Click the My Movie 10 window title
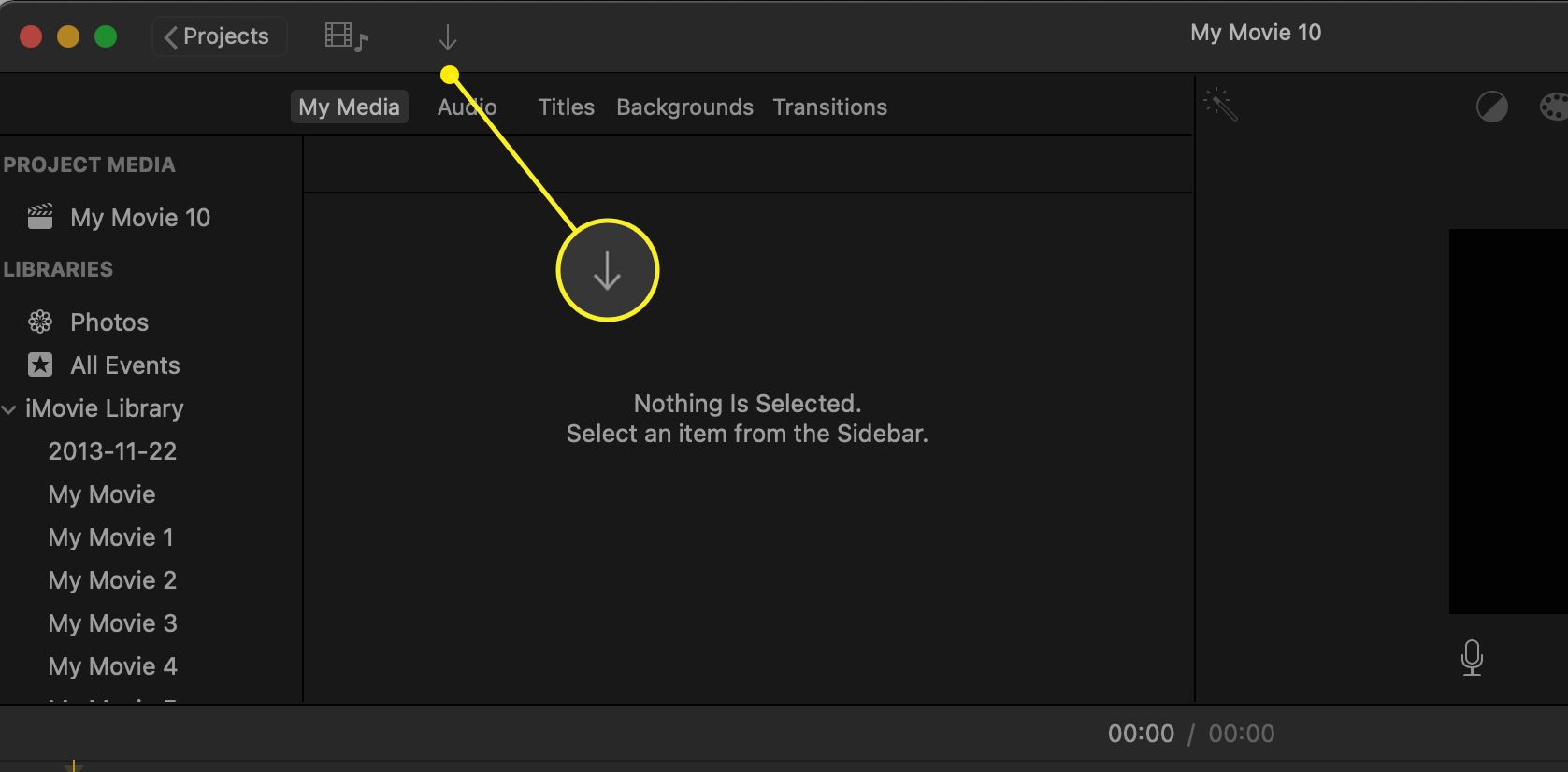 1256,33
